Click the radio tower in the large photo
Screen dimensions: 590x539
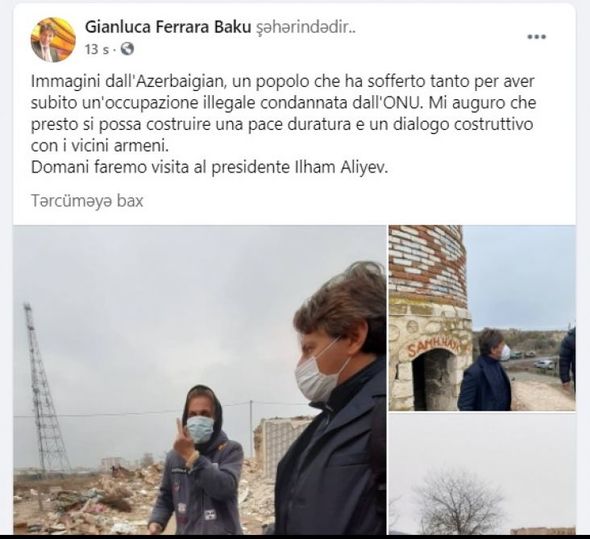coord(45,388)
